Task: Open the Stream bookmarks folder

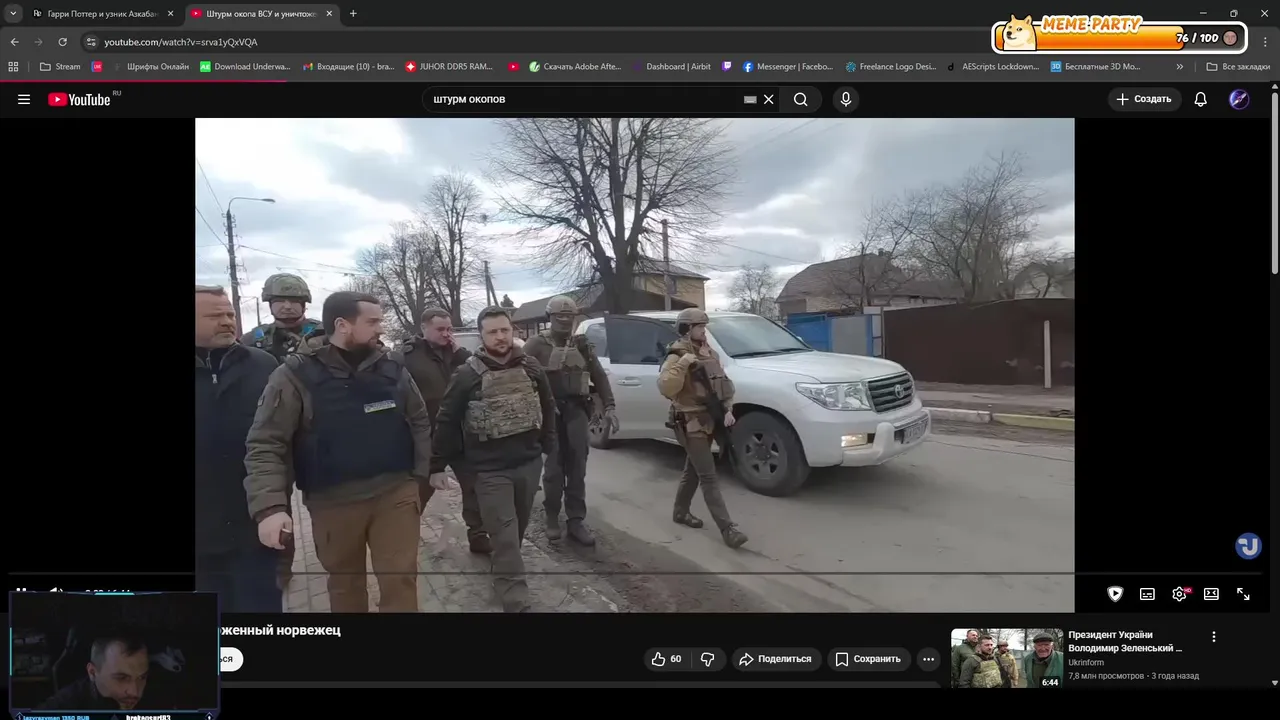Action: click(60, 67)
